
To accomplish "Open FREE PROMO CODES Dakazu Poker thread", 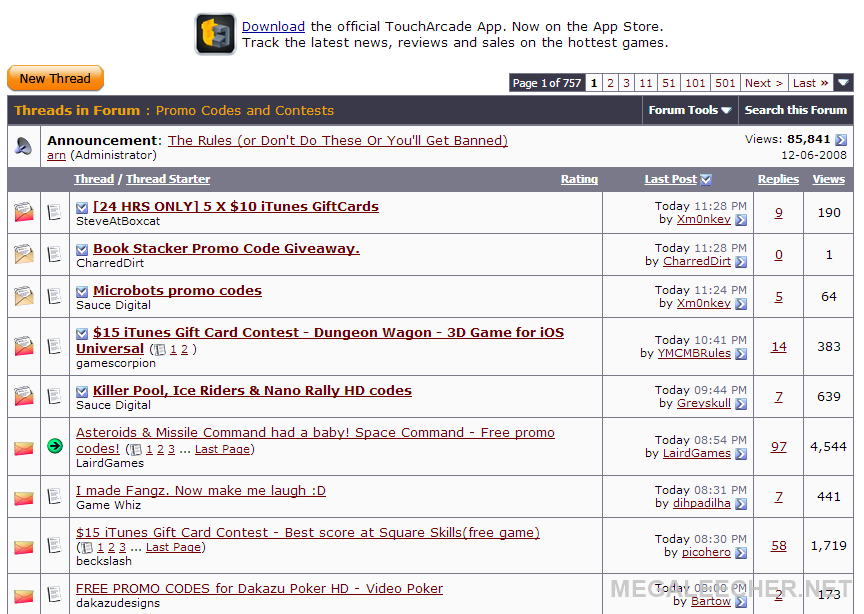I will pyautogui.click(x=260, y=589).
